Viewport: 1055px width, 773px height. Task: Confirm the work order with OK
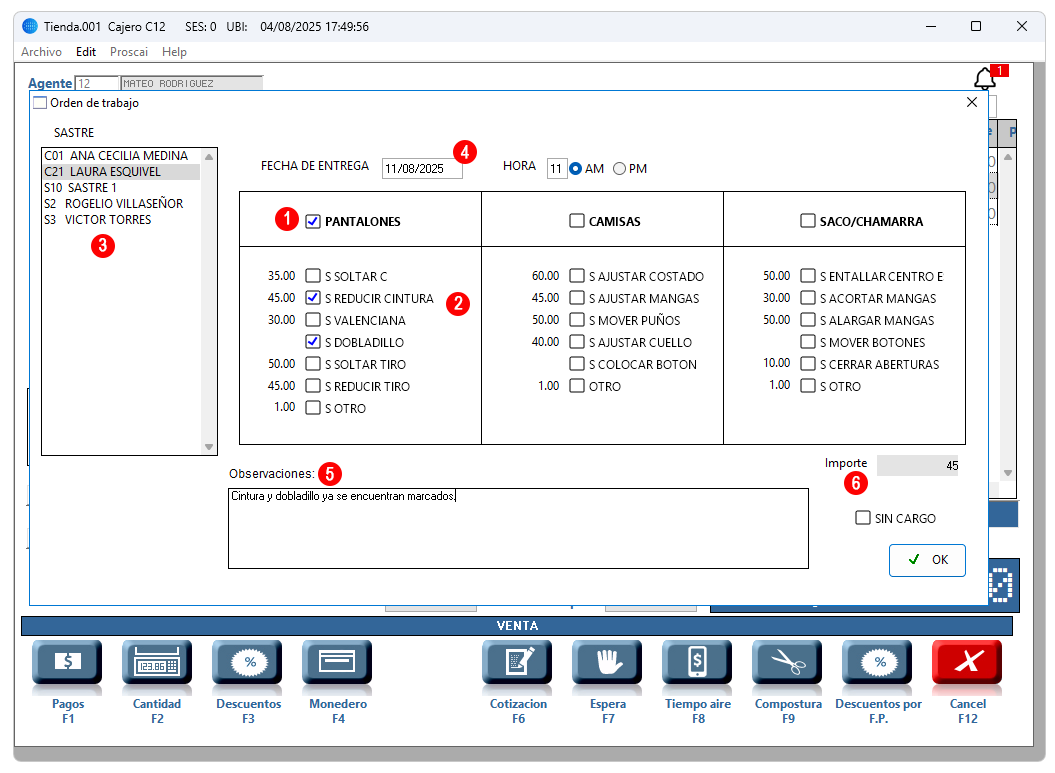[926, 560]
